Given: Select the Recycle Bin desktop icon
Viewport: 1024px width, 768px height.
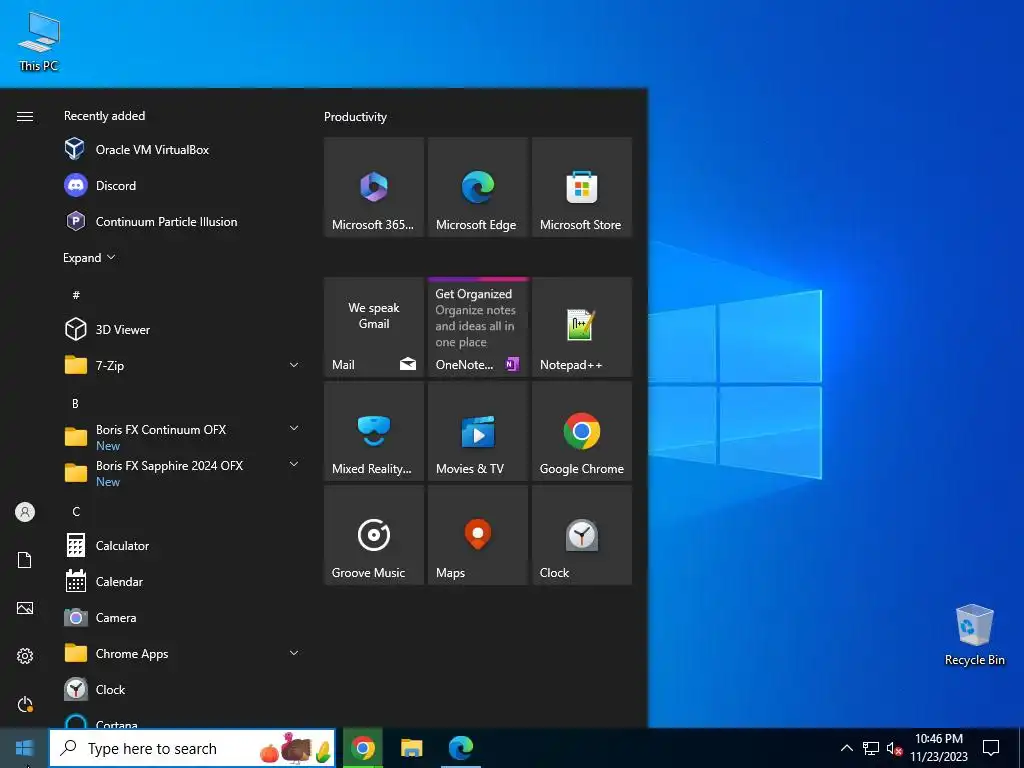Looking at the screenshot, I should (974, 635).
